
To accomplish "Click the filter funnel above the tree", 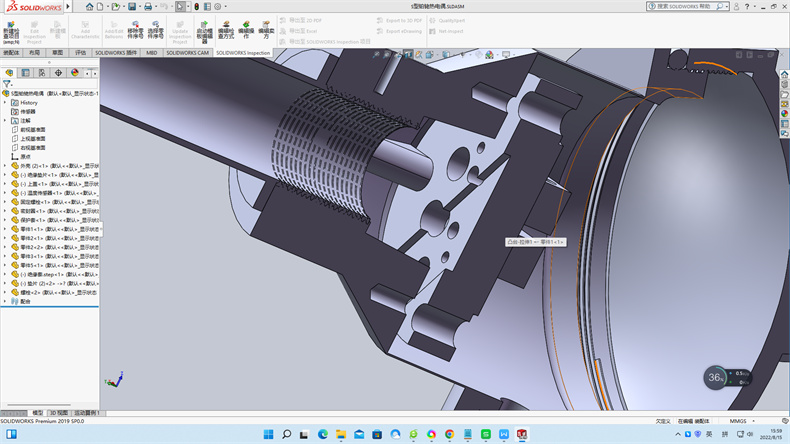I will pyautogui.click(x=6, y=84).
